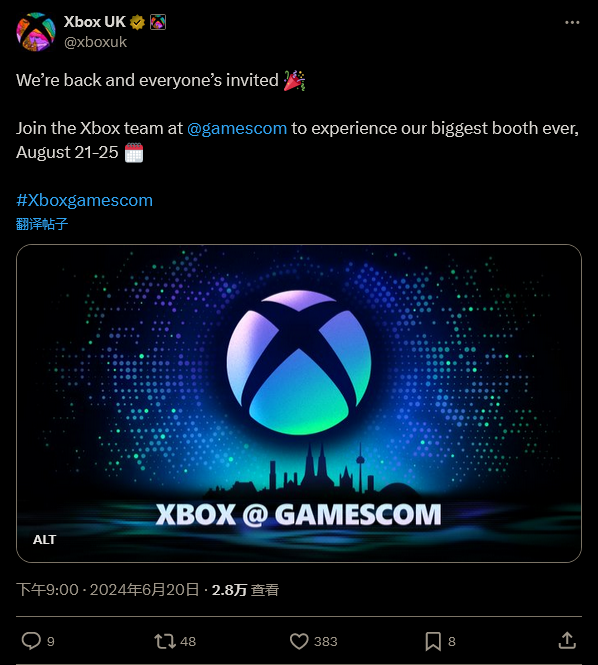Image resolution: width=598 pixels, height=665 pixels.
Task: Open the @gamescom mention link
Action: click(x=237, y=128)
